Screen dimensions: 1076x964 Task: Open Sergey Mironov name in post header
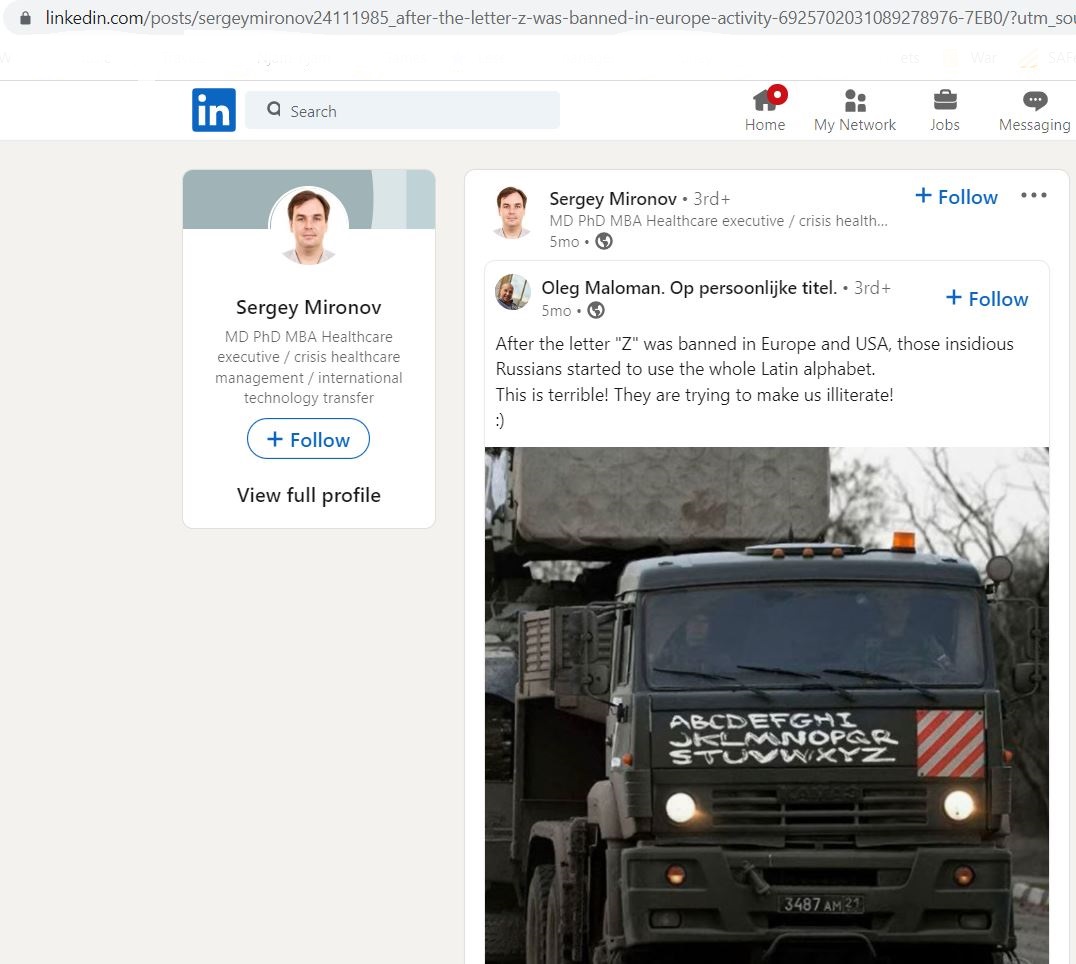[x=613, y=199]
